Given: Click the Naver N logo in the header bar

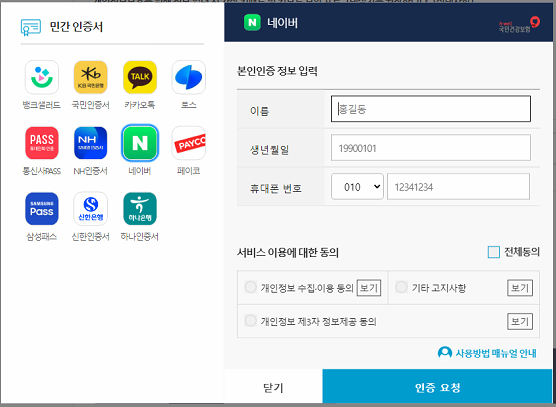Looking at the screenshot, I should [252, 22].
